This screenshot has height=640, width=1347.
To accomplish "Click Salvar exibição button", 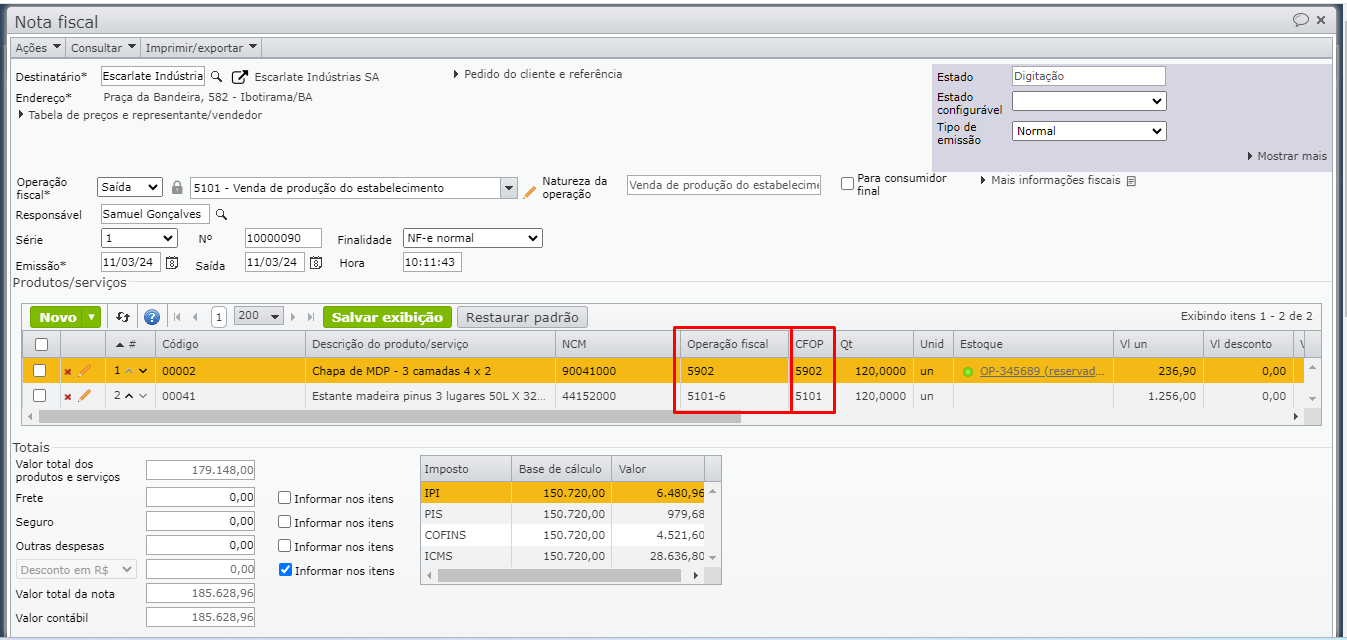I will click(x=387, y=317).
